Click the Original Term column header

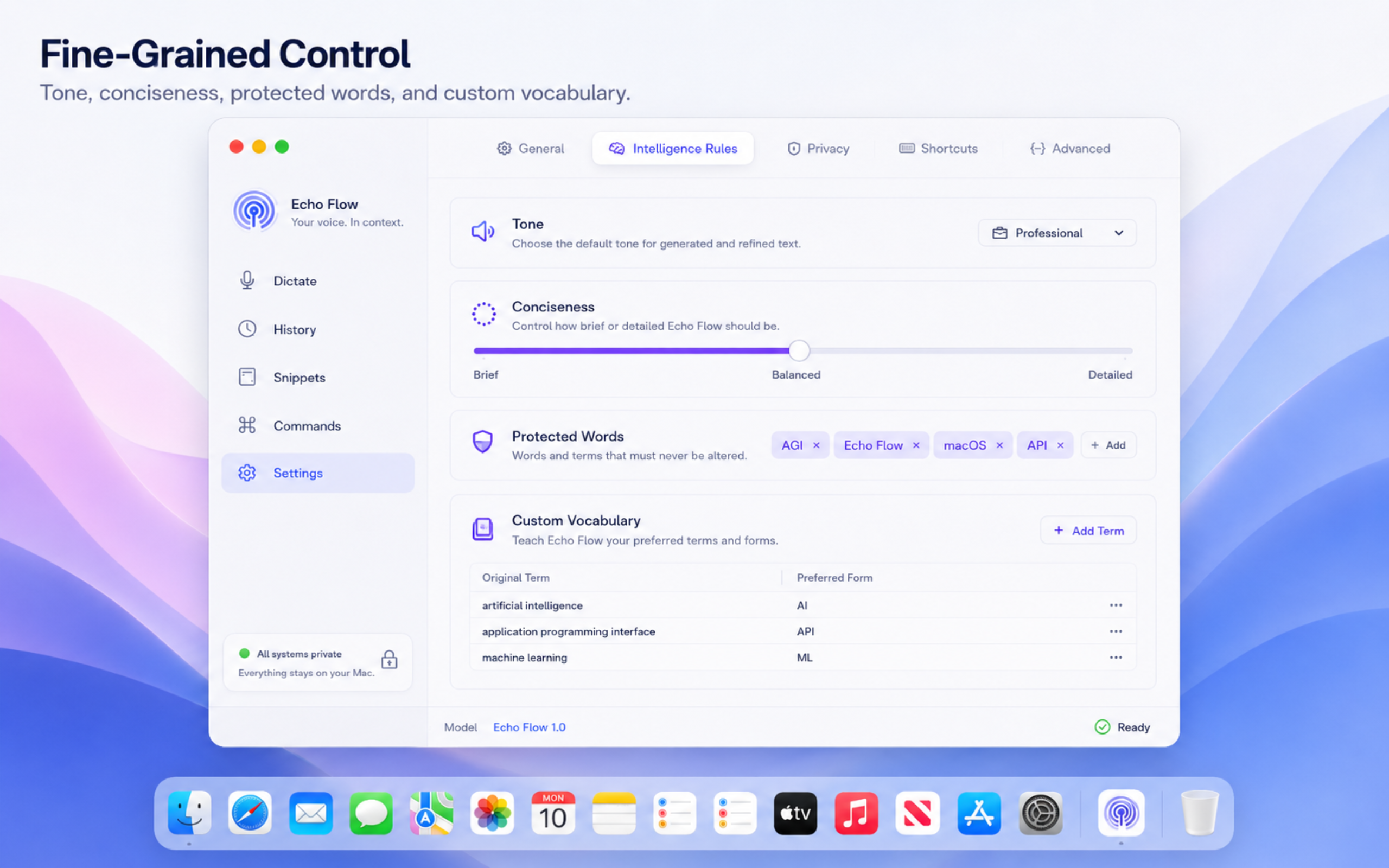pos(515,578)
